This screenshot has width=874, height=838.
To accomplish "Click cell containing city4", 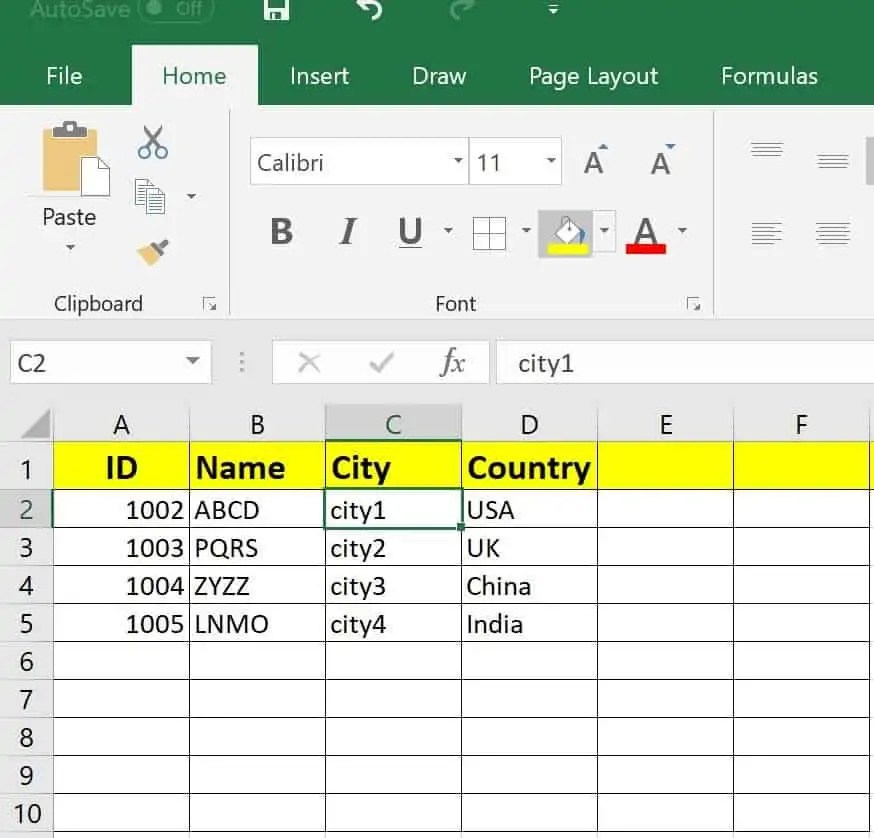I will (x=394, y=624).
